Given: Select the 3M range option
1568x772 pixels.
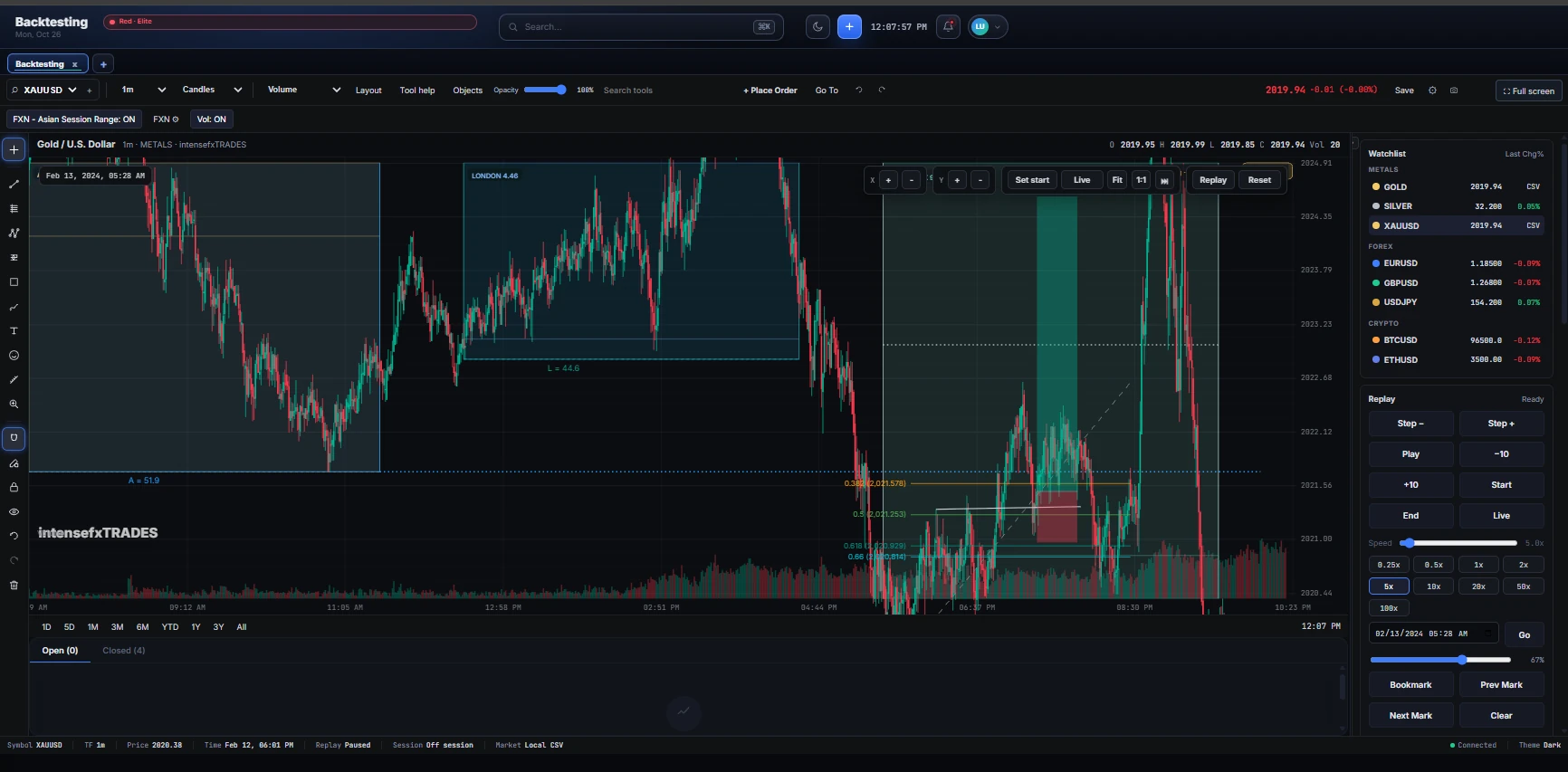Looking at the screenshot, I should pos(117,627).
